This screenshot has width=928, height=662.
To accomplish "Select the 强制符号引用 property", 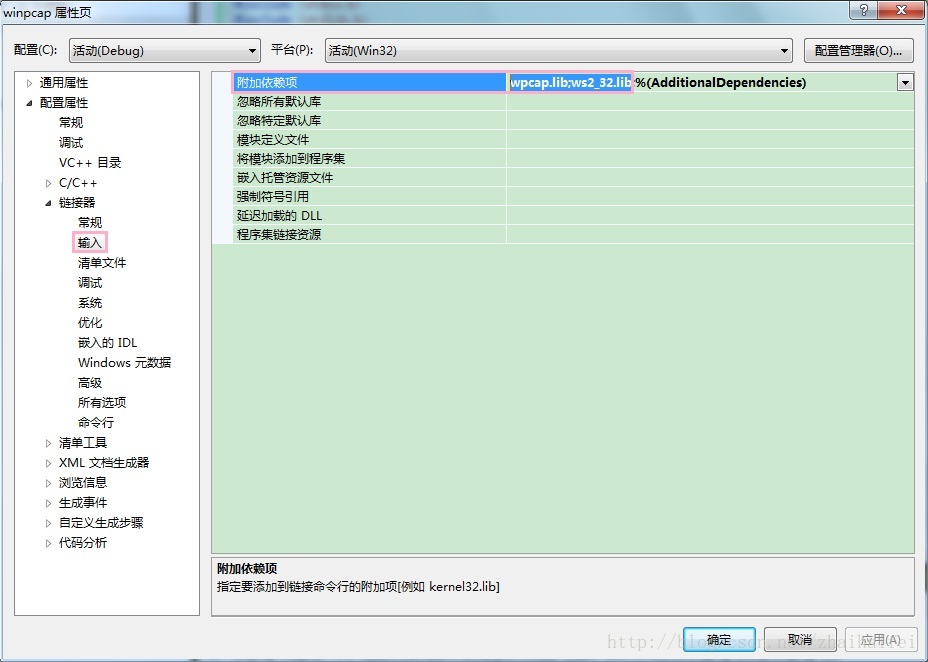I will click(369, 196).
